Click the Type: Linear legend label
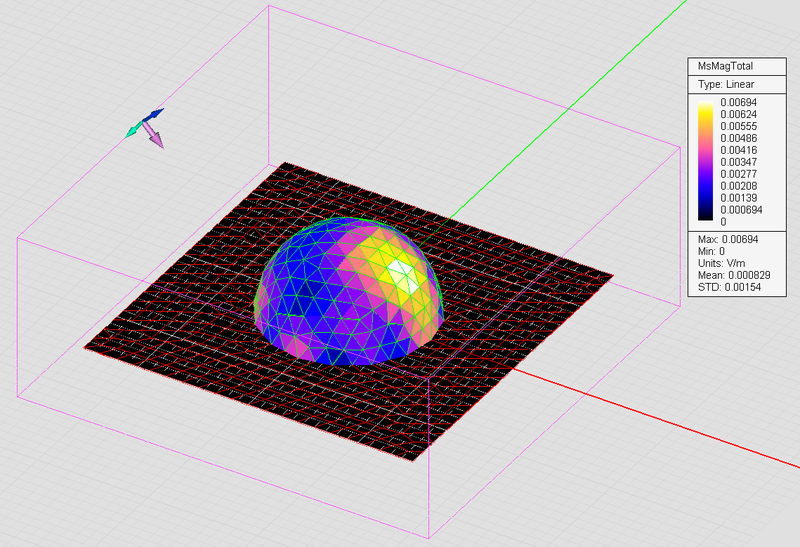This screenshot has height=547, width=800. pos(726,84)
